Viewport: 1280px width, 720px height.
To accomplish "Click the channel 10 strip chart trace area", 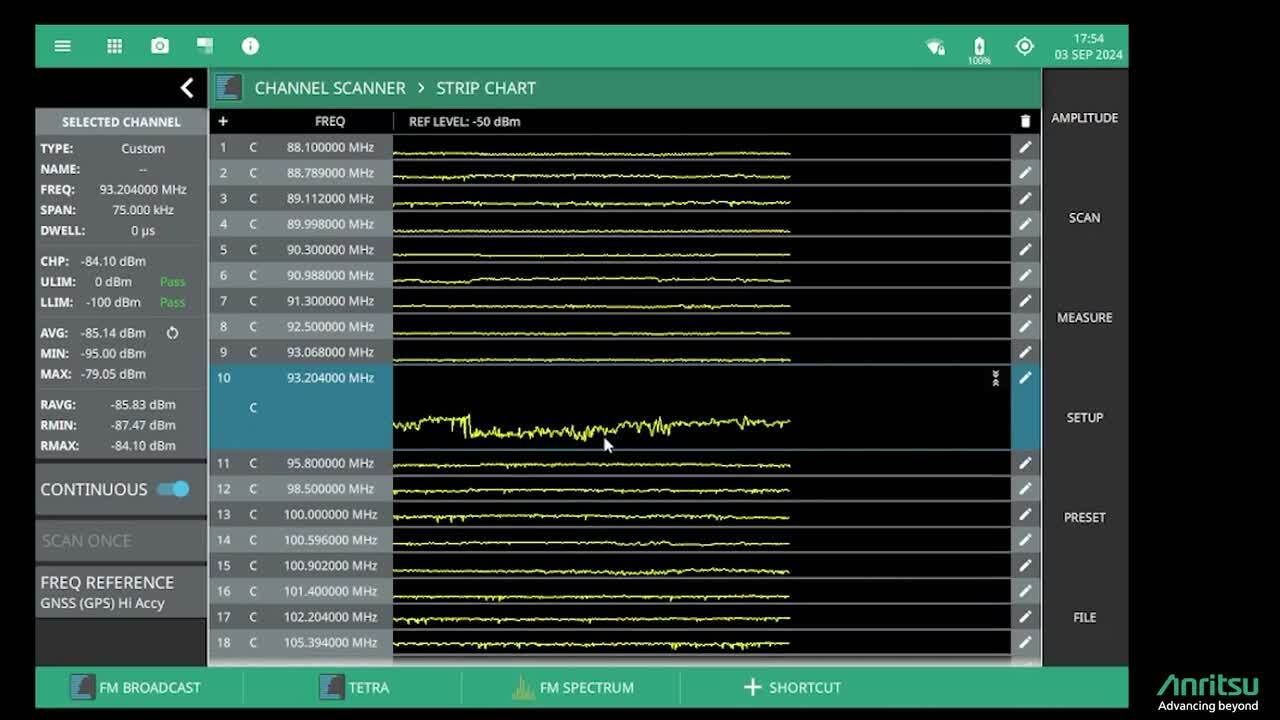I will [701, 408].
